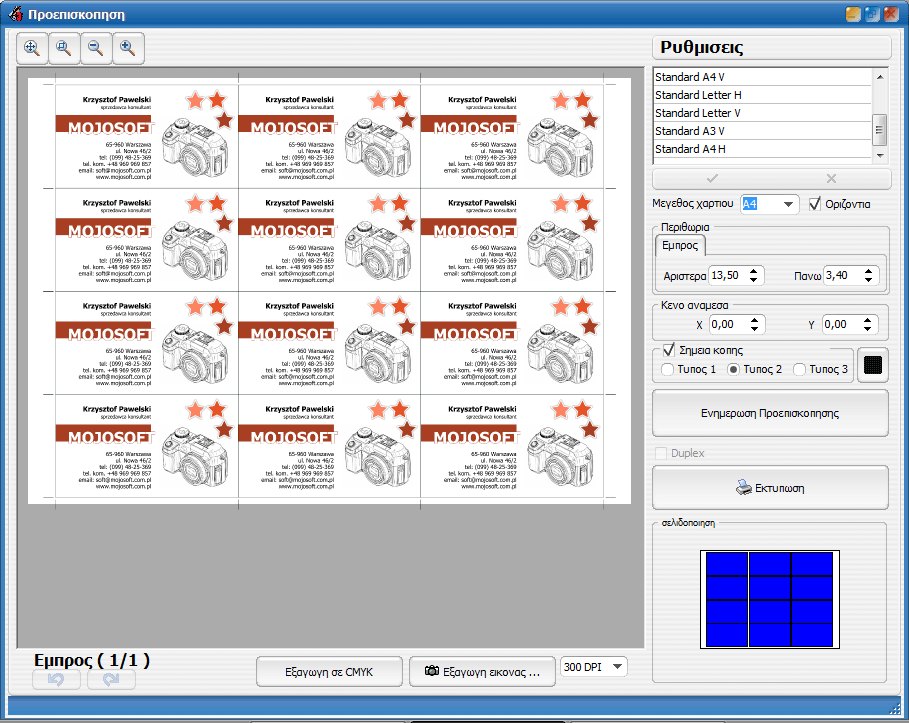
Task: Select Standard A4 H preset
Action: pyautogui.click(x=762, y=149)
